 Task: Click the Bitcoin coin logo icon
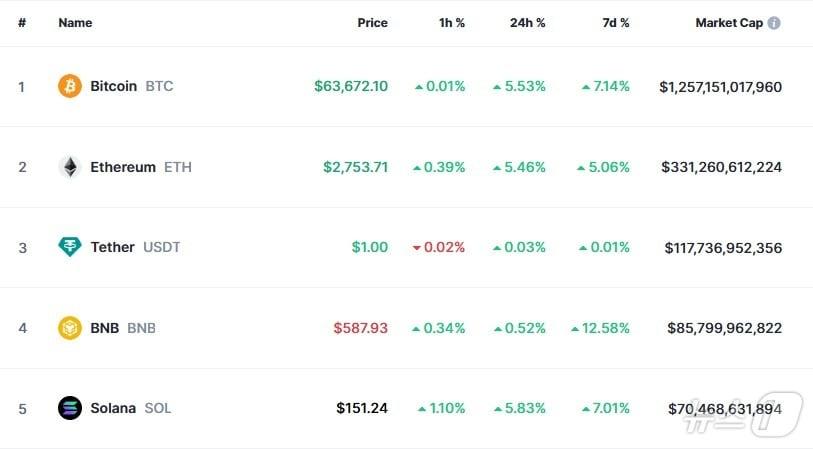click(x=70, y=86)
